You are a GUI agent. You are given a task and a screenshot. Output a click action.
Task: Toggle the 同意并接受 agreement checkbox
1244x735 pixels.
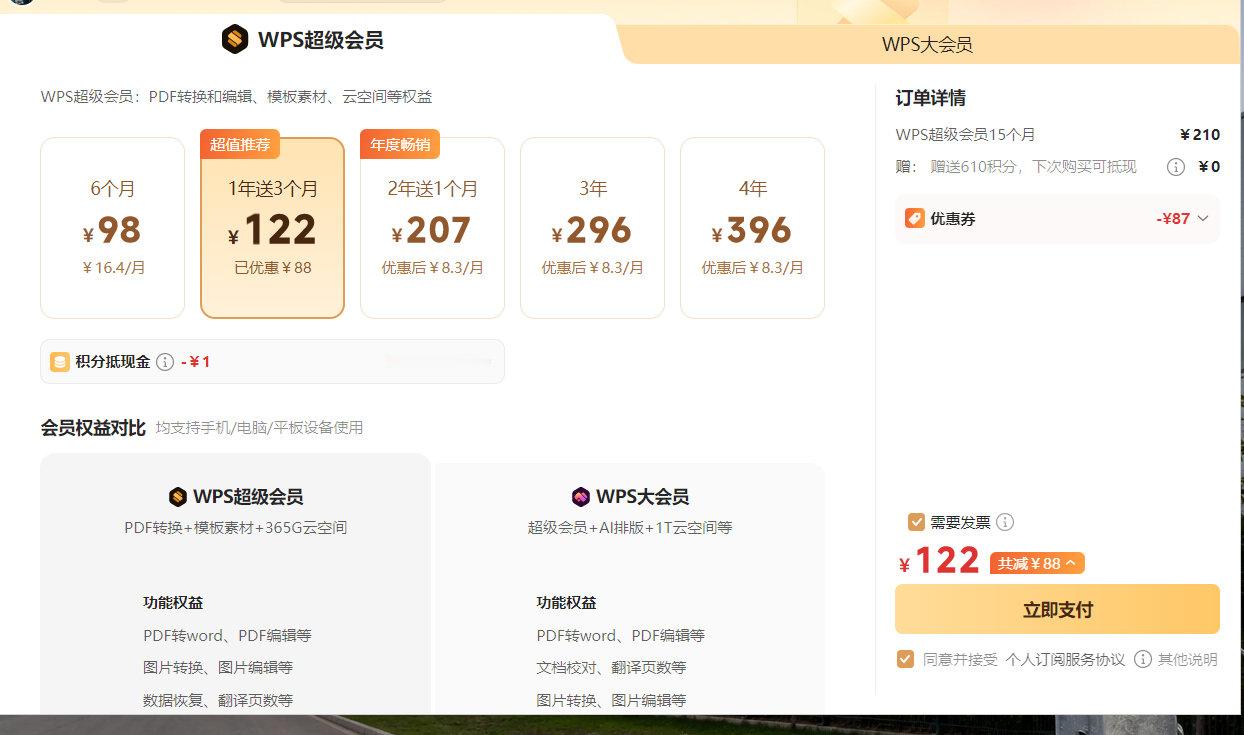[905, 659]
